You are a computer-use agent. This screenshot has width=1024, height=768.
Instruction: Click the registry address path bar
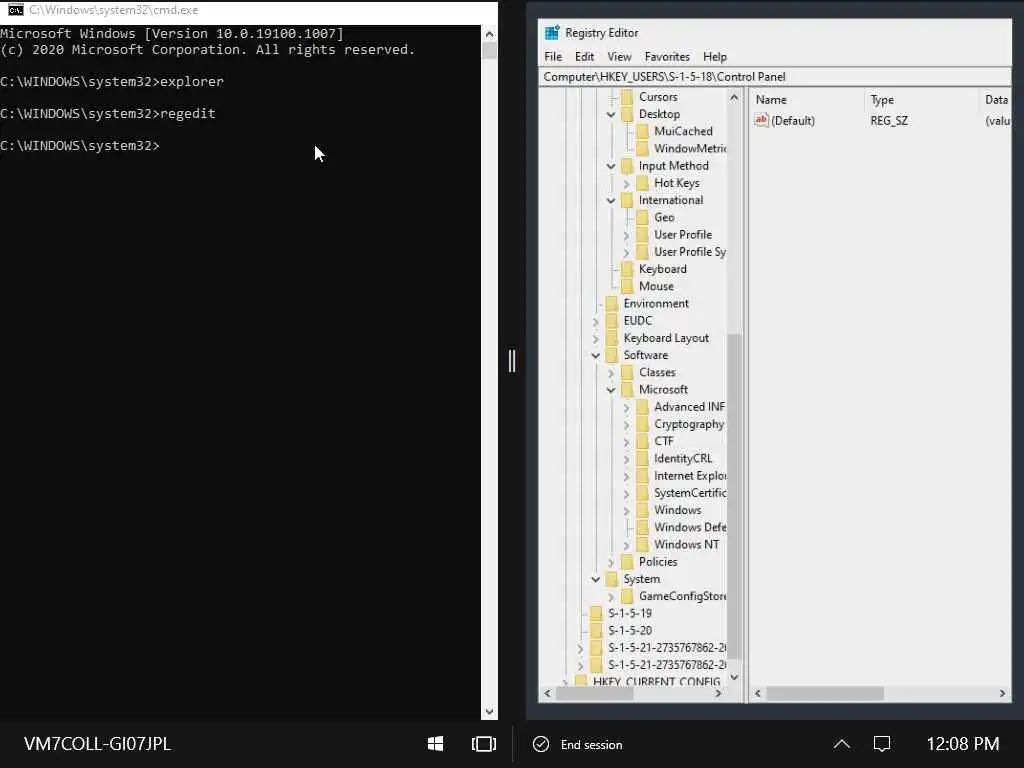pos(775,76)
